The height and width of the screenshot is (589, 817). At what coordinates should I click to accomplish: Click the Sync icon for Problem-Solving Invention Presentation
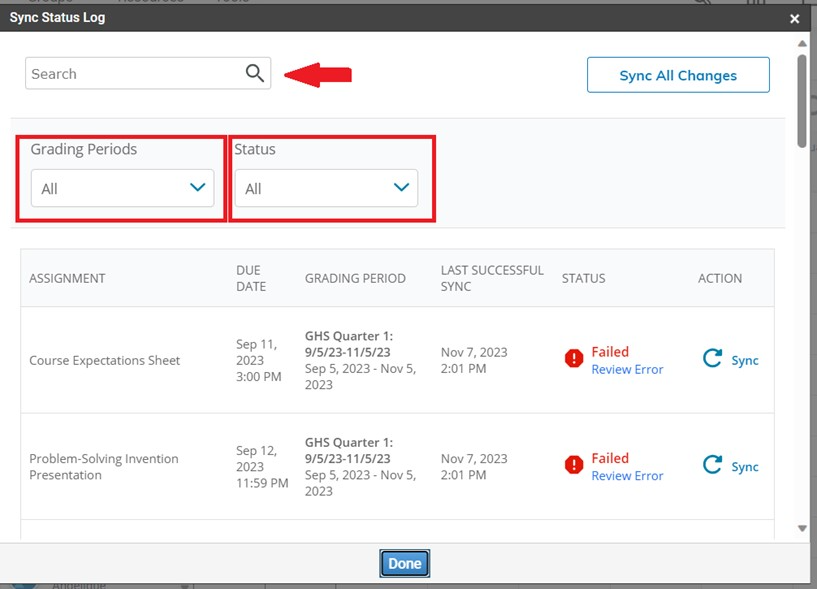[x=713, y=465]
